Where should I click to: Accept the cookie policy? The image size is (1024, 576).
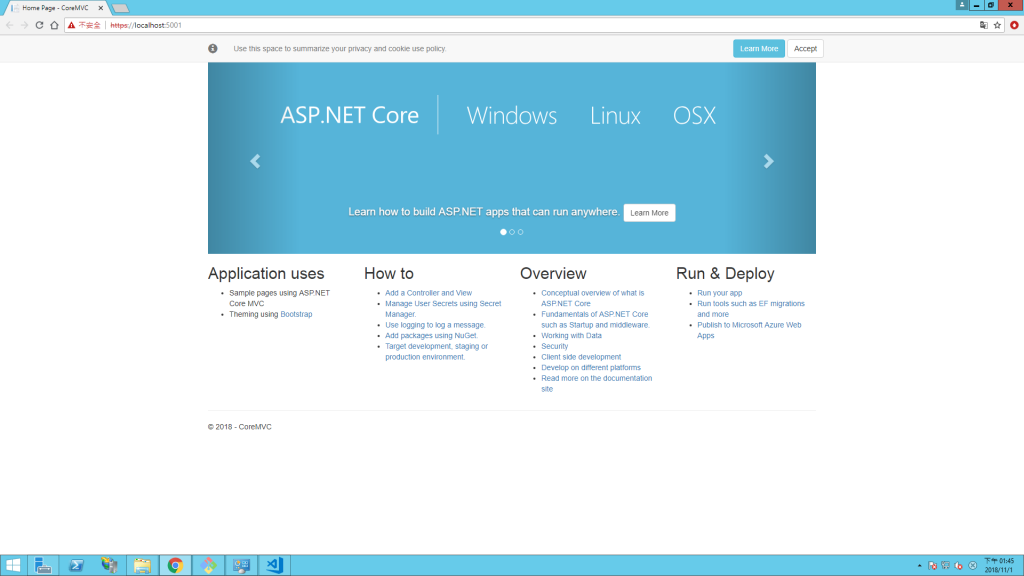pos(805,48)
